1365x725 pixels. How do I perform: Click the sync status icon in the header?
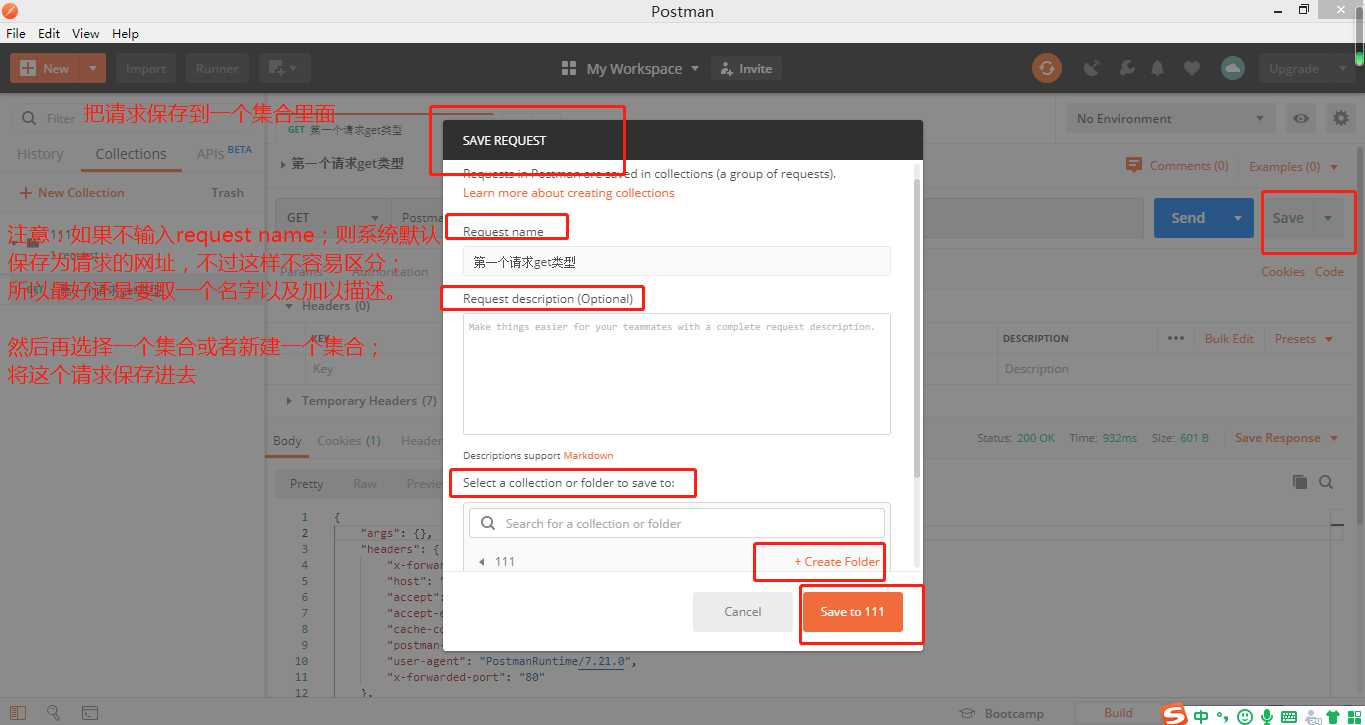click(1047, 68)
